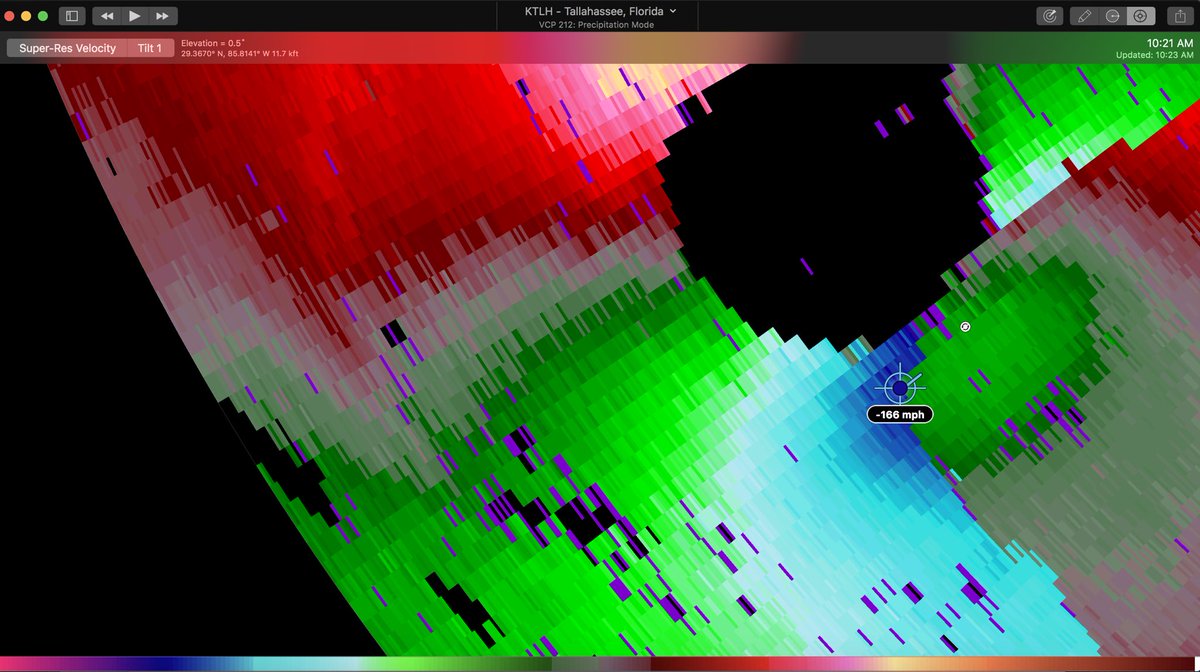Switch annotation mode on with pencil toggle
Screen dimensions: 1200x672
point(1084,16)
